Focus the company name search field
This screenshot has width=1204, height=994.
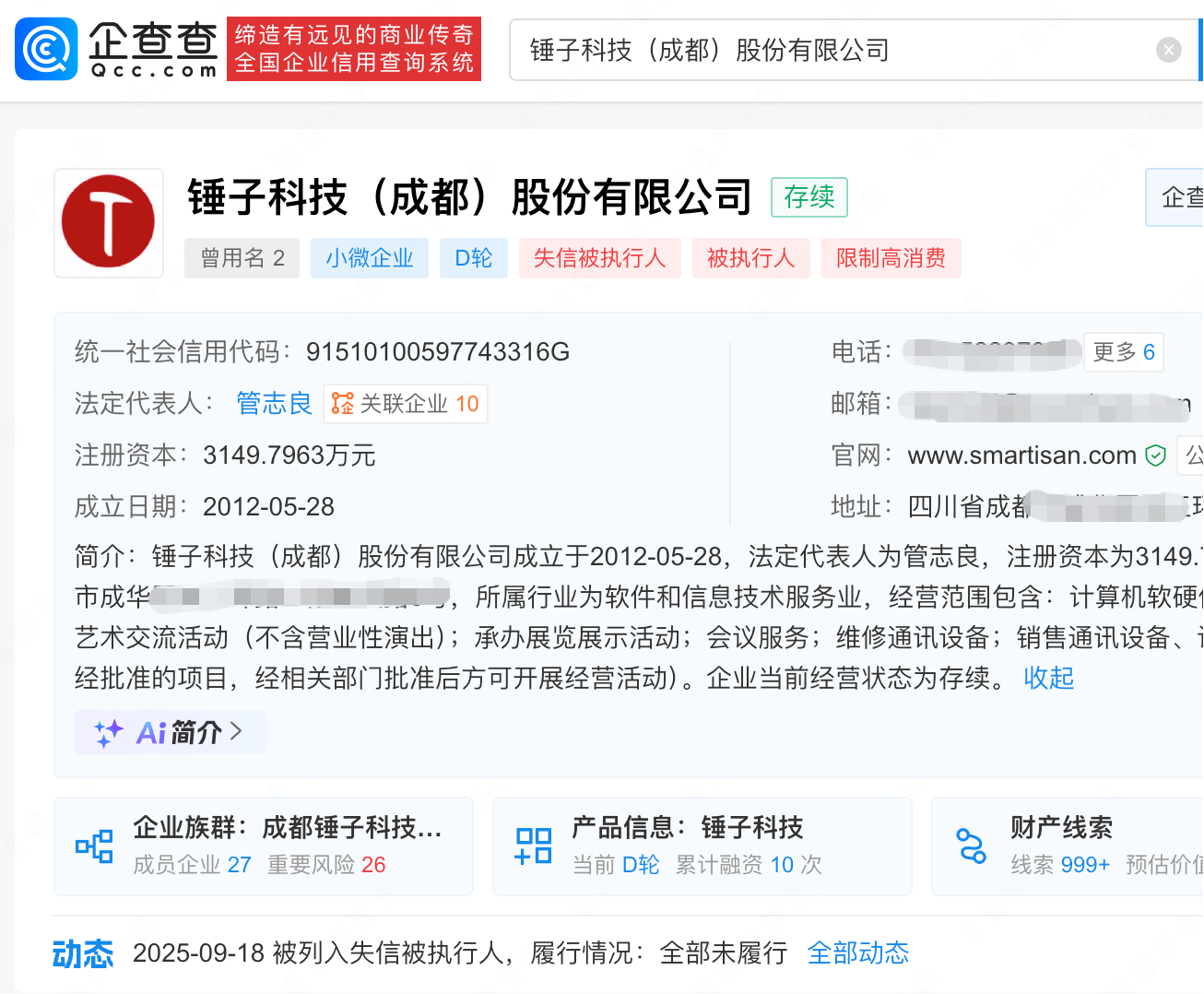tap(830, 50)
